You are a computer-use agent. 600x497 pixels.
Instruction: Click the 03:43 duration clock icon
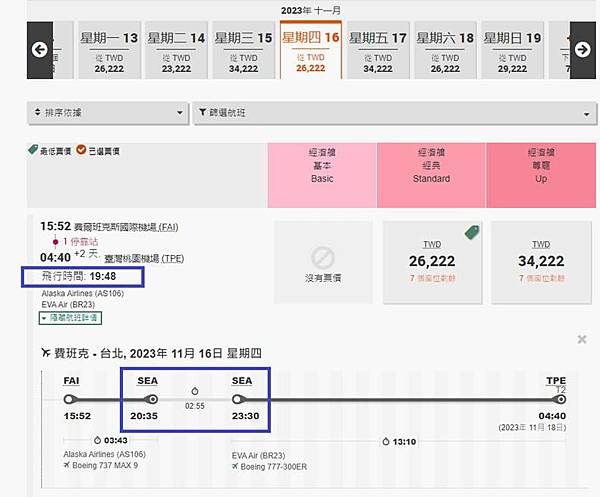click(x=98, y=440)
